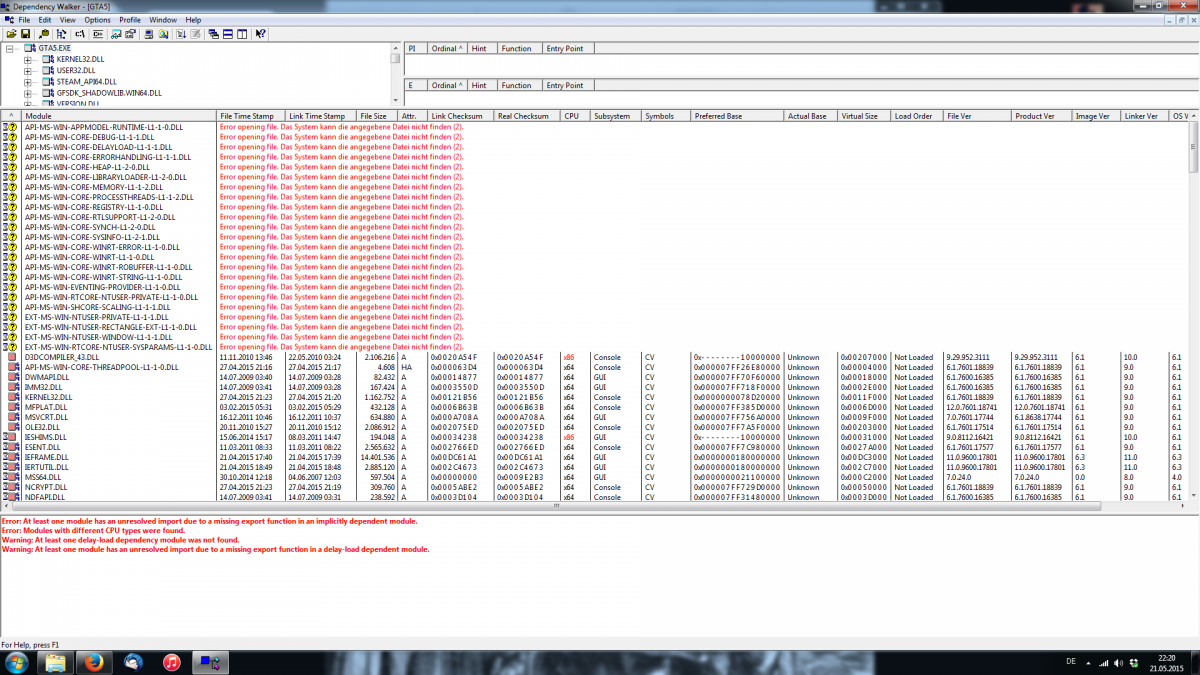Click the module Properties toolbar icon

pos(131,34)
